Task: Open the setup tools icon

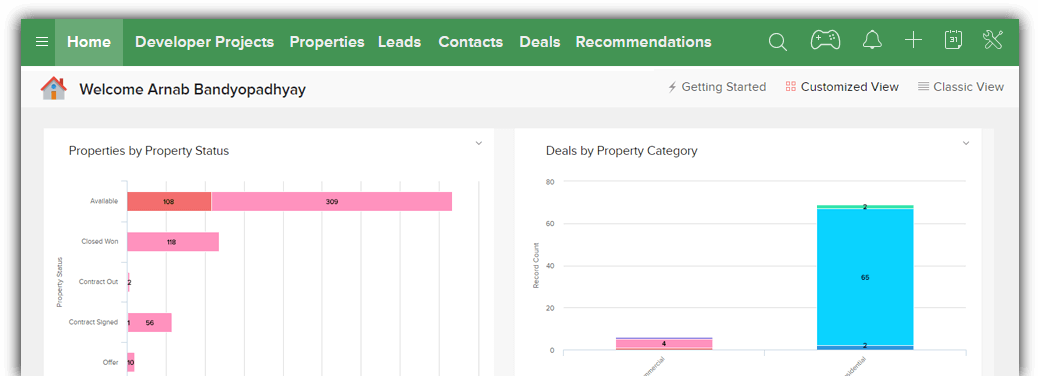Action: (x=994, y=40)
